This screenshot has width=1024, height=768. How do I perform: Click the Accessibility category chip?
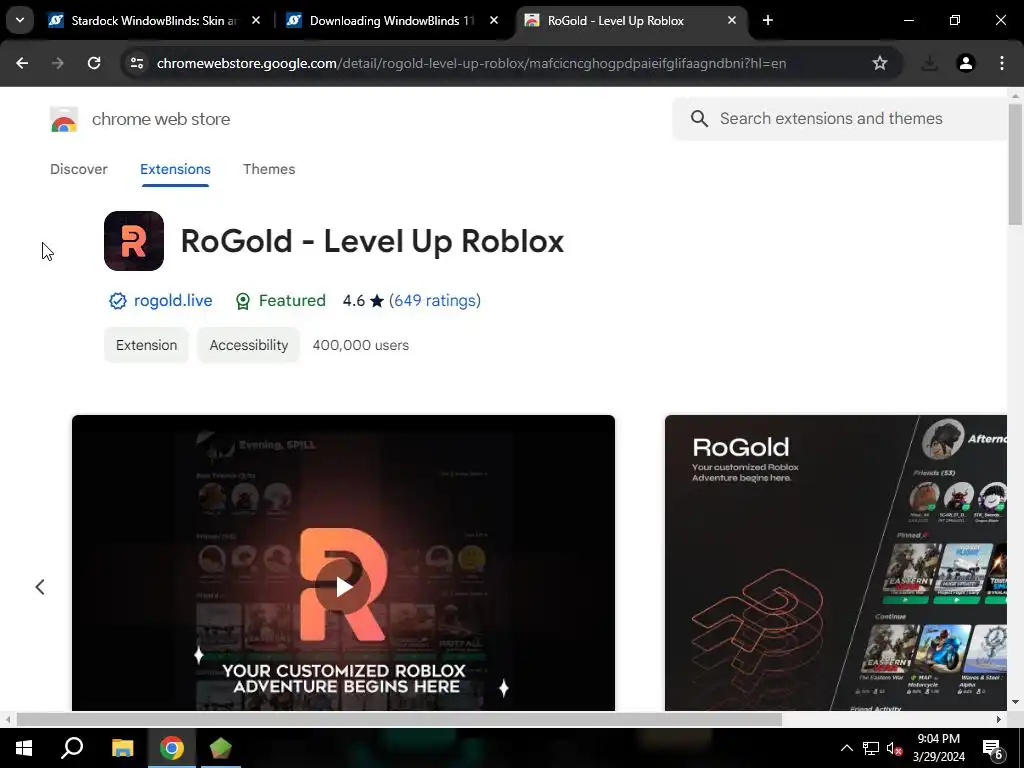click(x=249, y=345)
